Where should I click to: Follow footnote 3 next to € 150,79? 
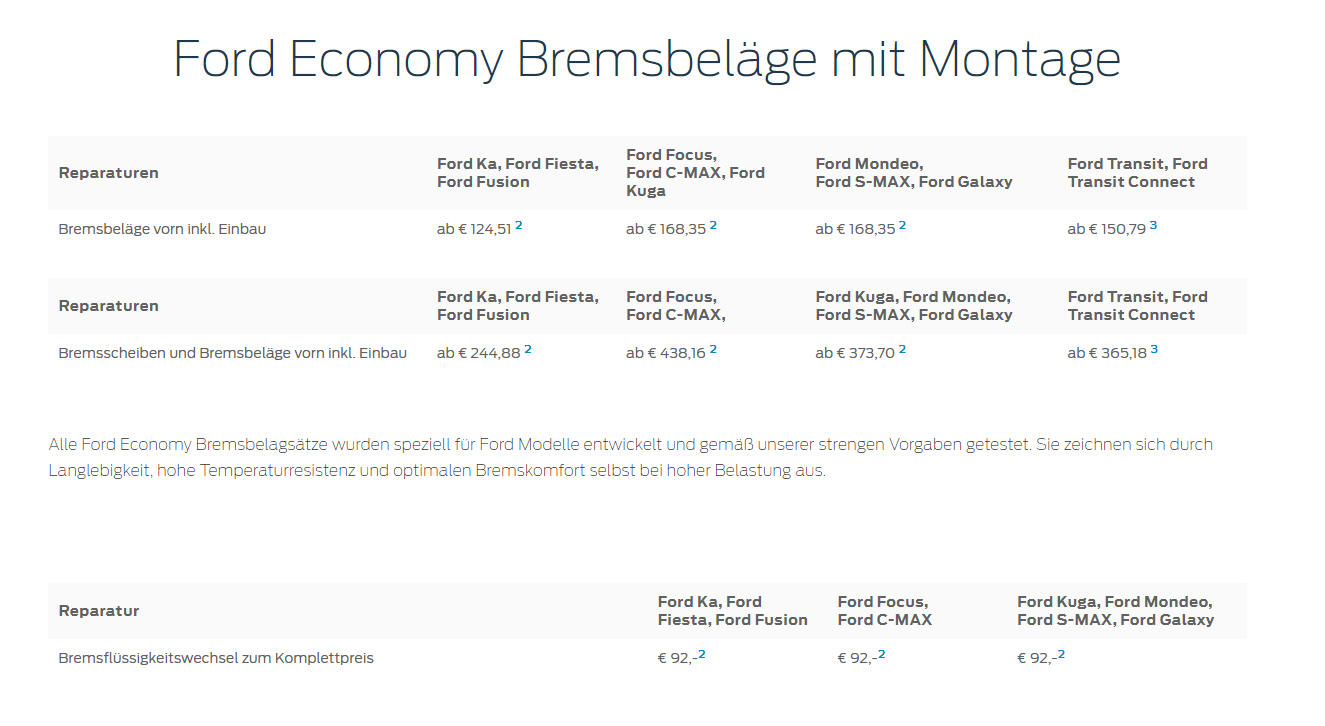[x=1153, y=225]
